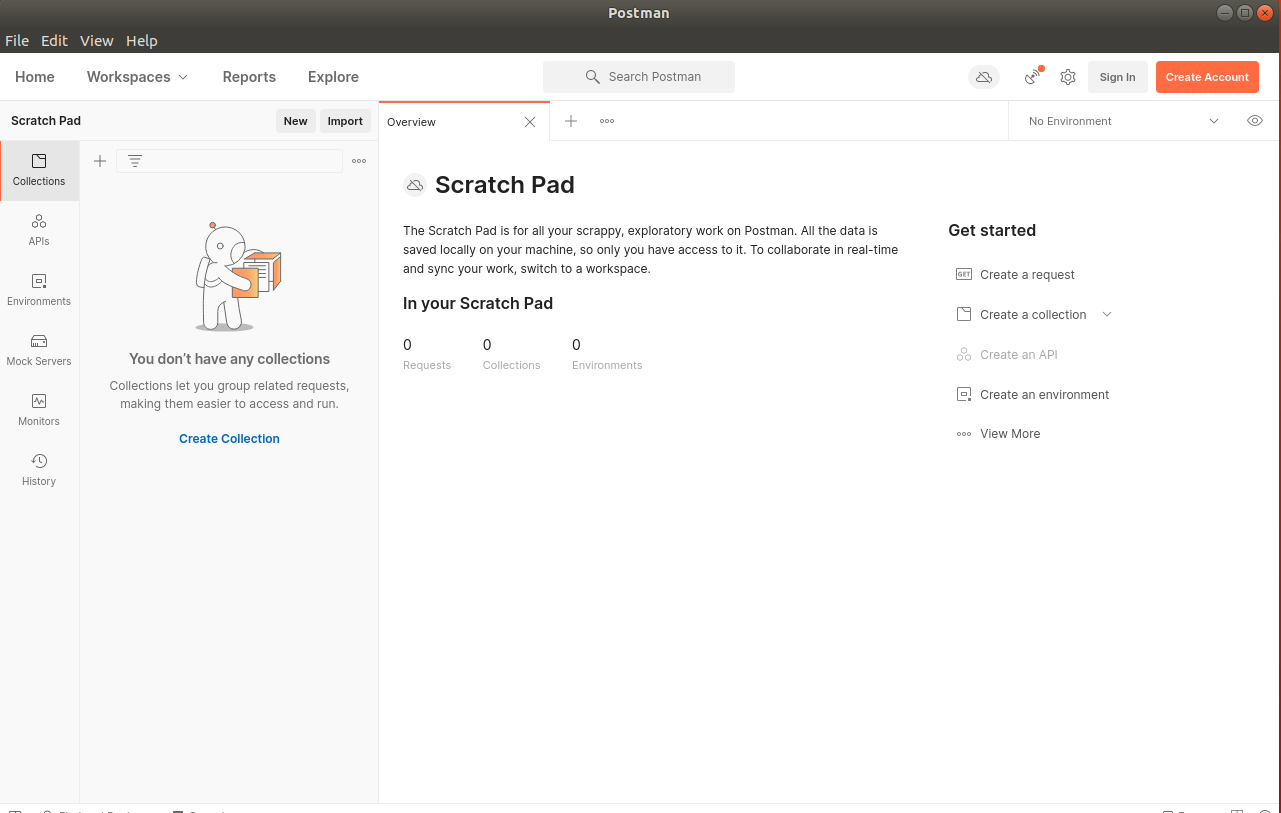Open the Monitors sidebar panel
Screen dimensions: 1281x813
(x=39, y=410)
